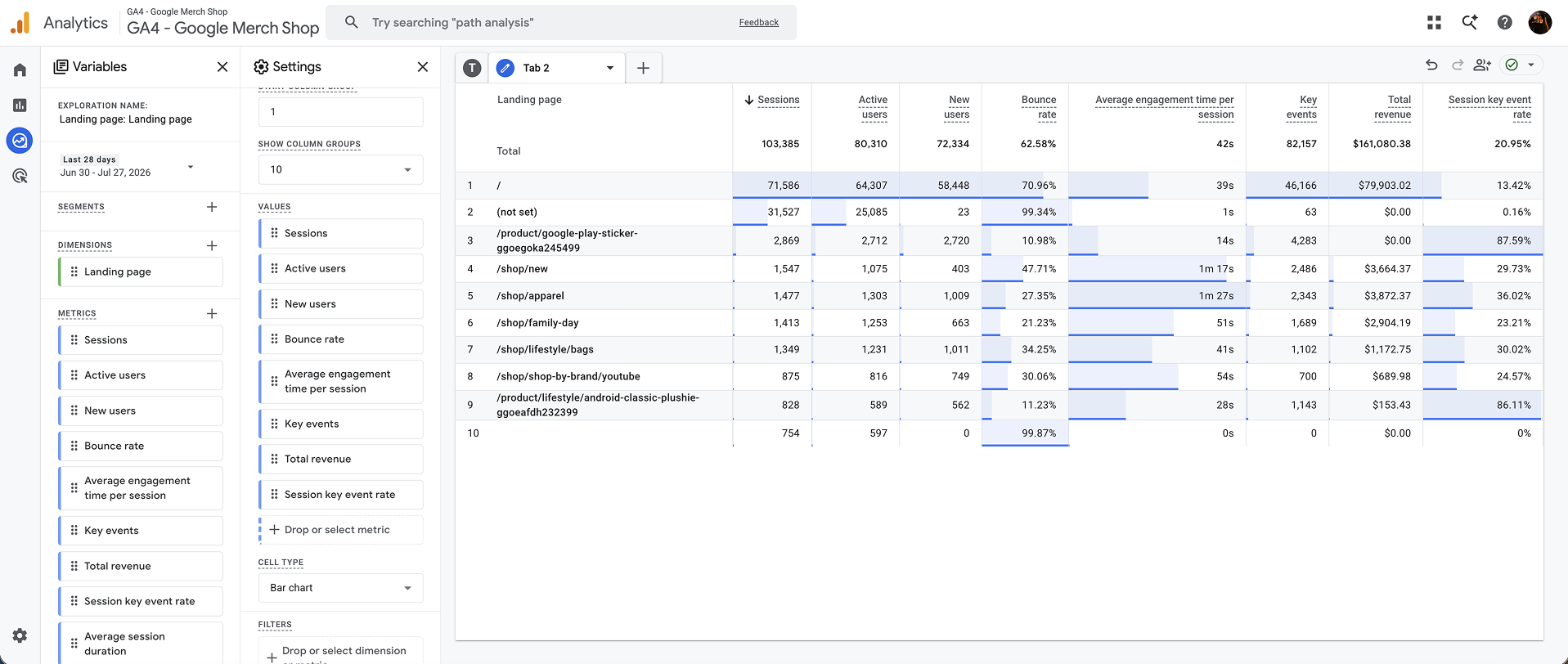
Task: Open the GA4 - Google Merch Shop property selector
Action: point(222,22)
